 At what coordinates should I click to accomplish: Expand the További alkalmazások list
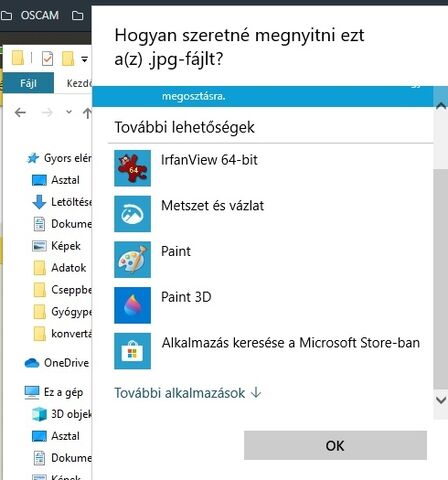[x=188, y=393]
